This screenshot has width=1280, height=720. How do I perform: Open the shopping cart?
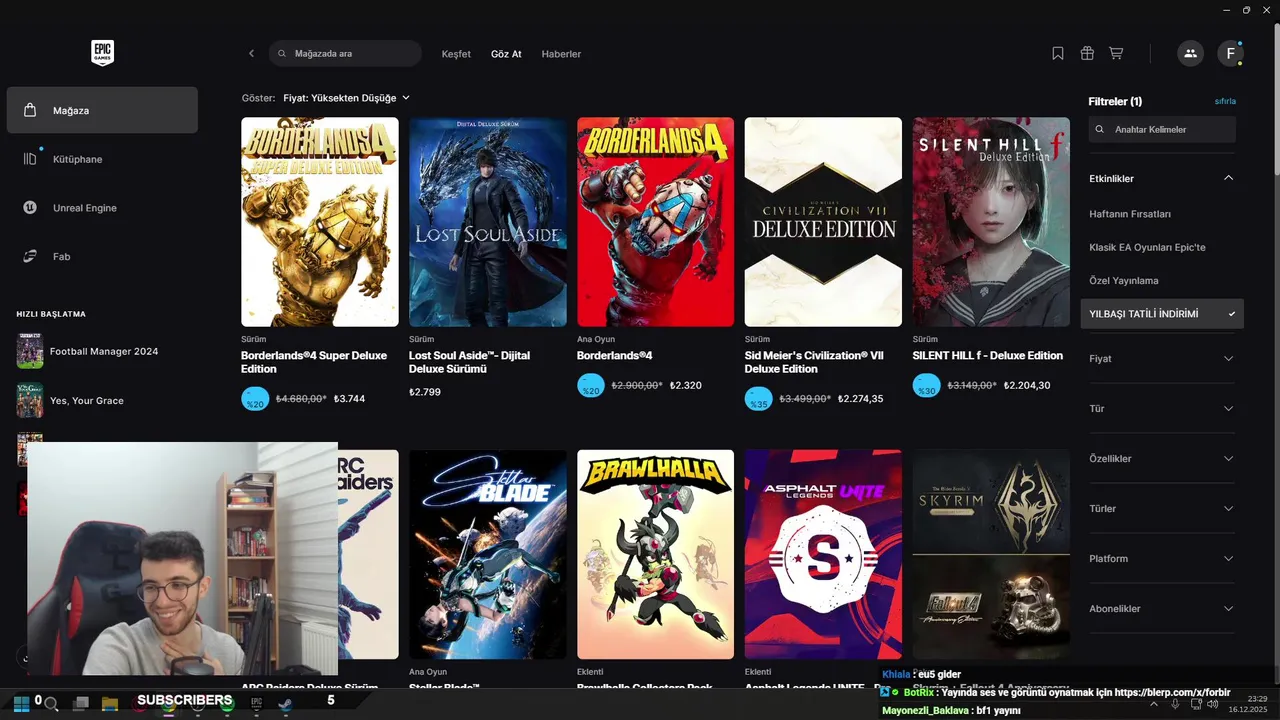click(1116, 53)
